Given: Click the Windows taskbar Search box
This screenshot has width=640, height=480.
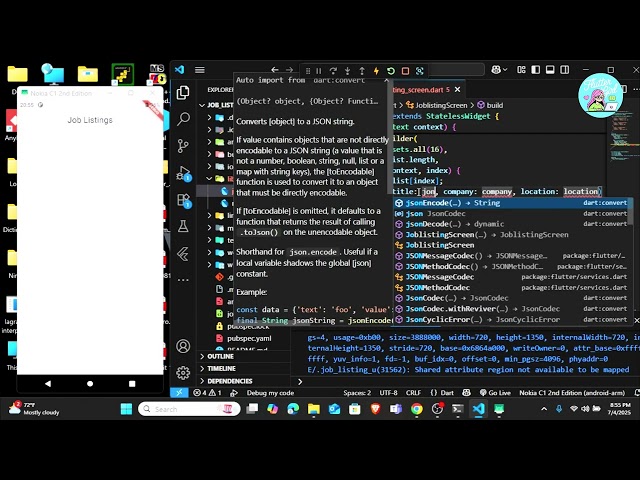Looking at the screenshot, I should coord(189,409).
